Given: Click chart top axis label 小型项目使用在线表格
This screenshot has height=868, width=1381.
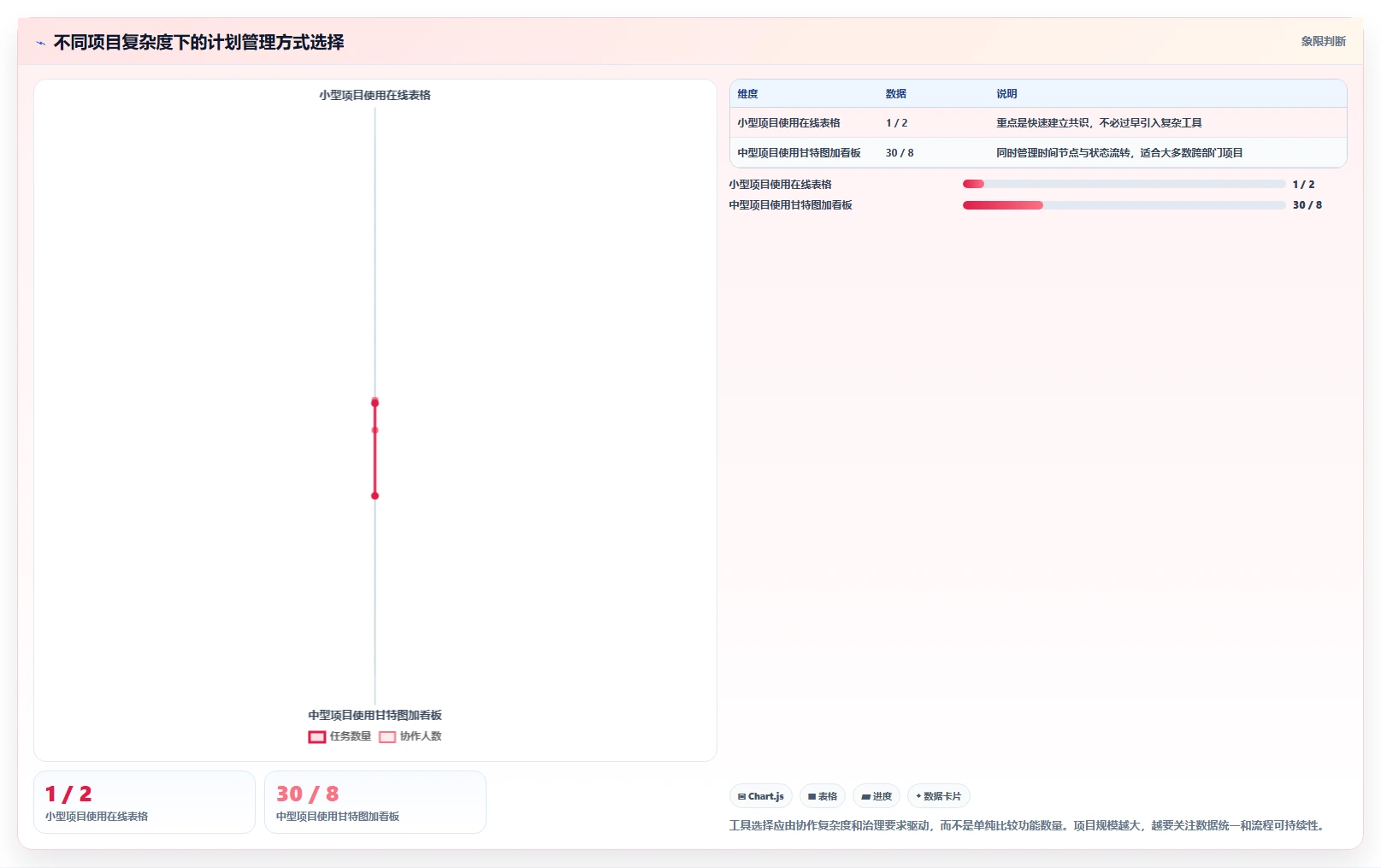Looking at the screenshot, I should [375, 95].
